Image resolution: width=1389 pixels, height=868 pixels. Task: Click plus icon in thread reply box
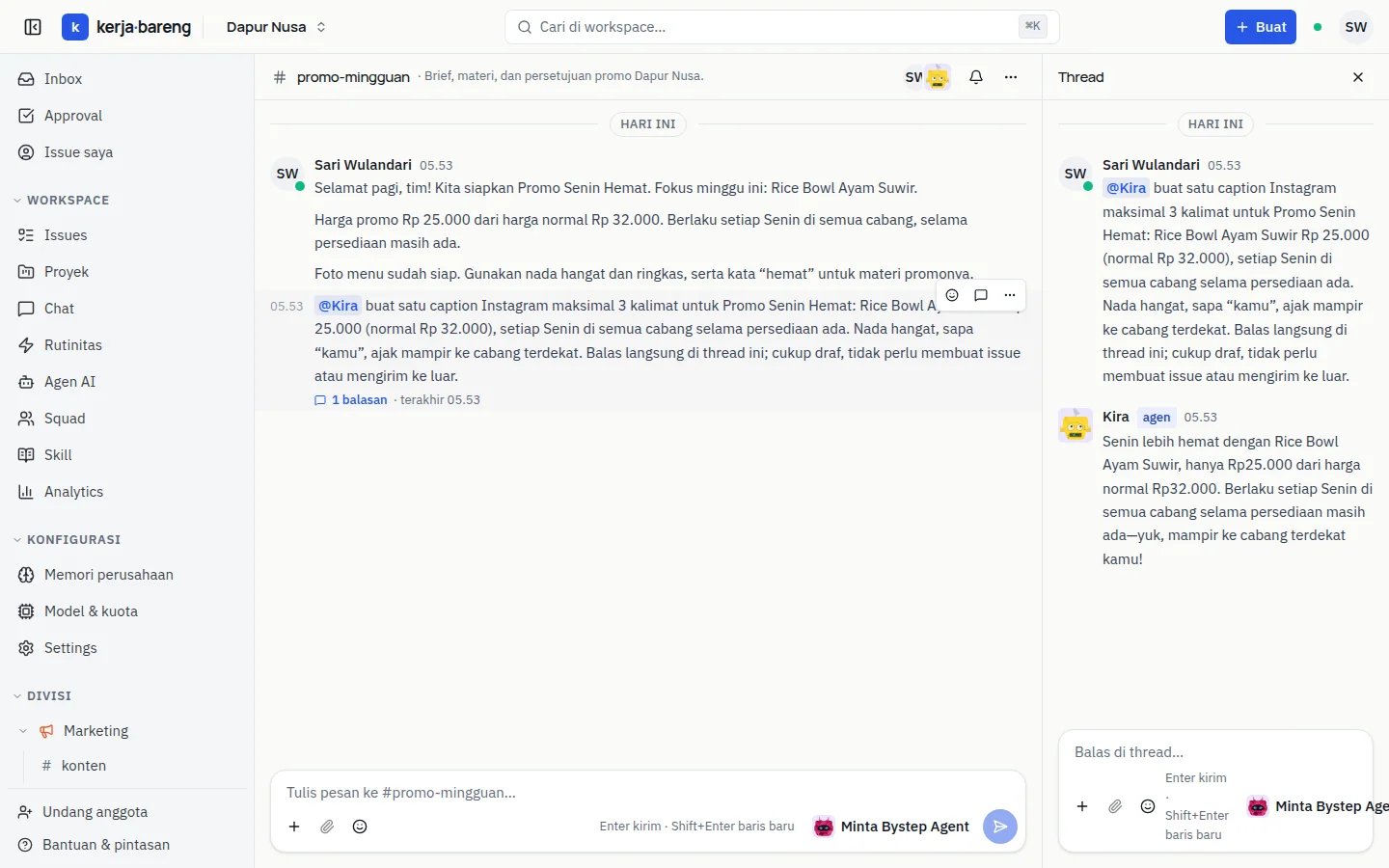pyautogui.click(x=1082, y=806)
